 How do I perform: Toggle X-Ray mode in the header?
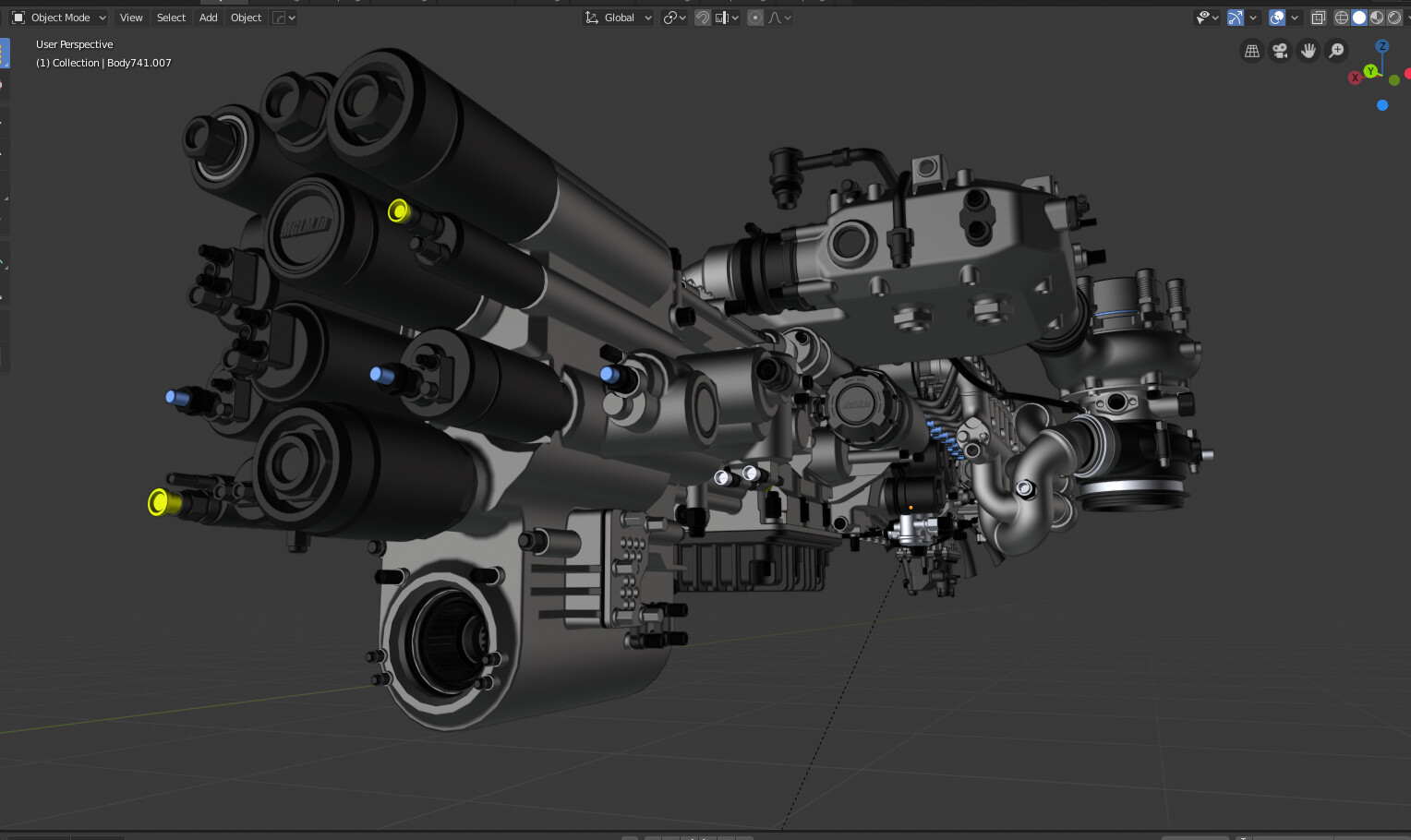coord(1318,17)
